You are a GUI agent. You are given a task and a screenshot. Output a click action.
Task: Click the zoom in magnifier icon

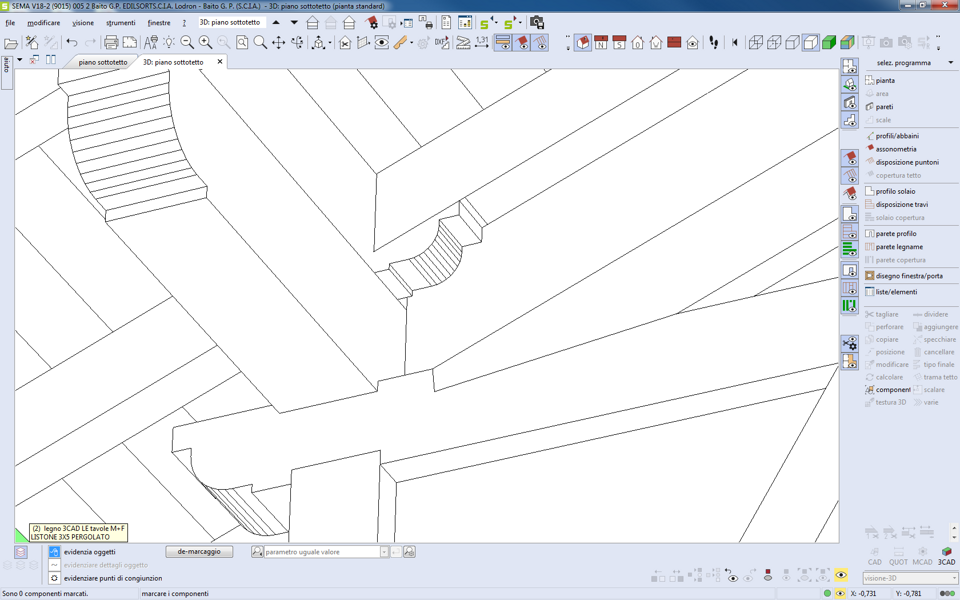[x=205, y=43]
